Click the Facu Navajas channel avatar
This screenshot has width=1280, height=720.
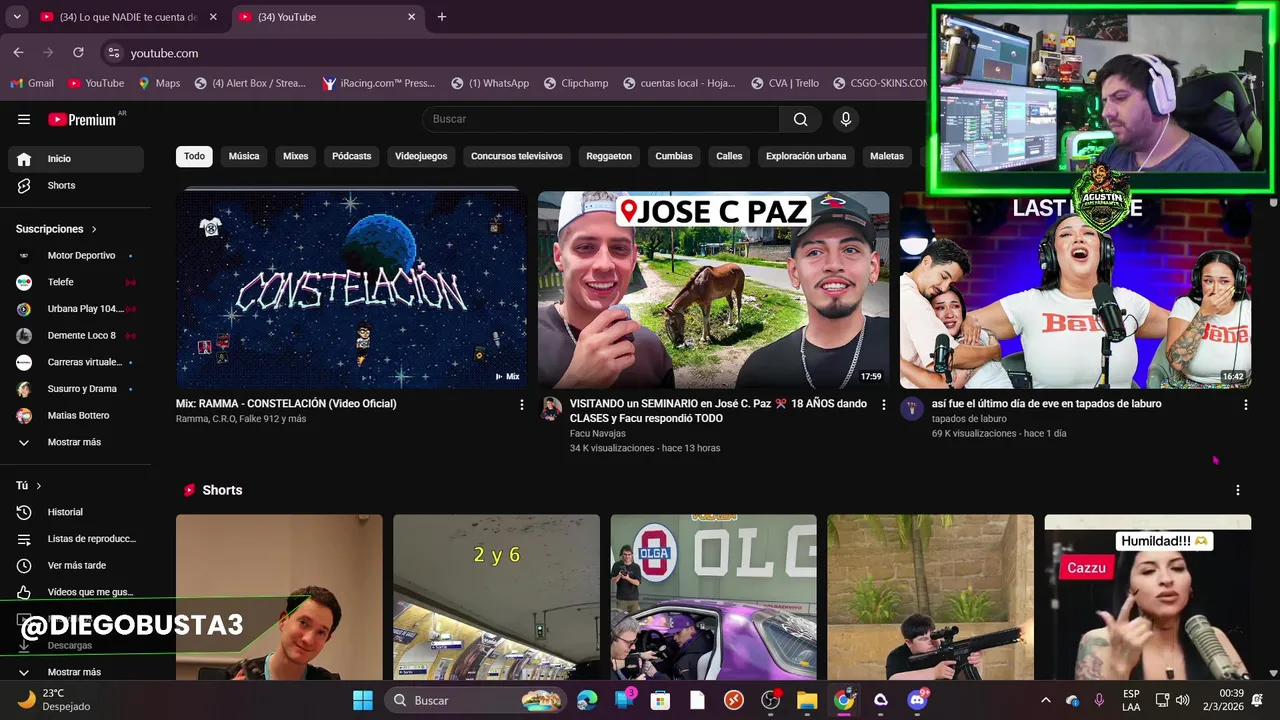(x=550, y=408)
